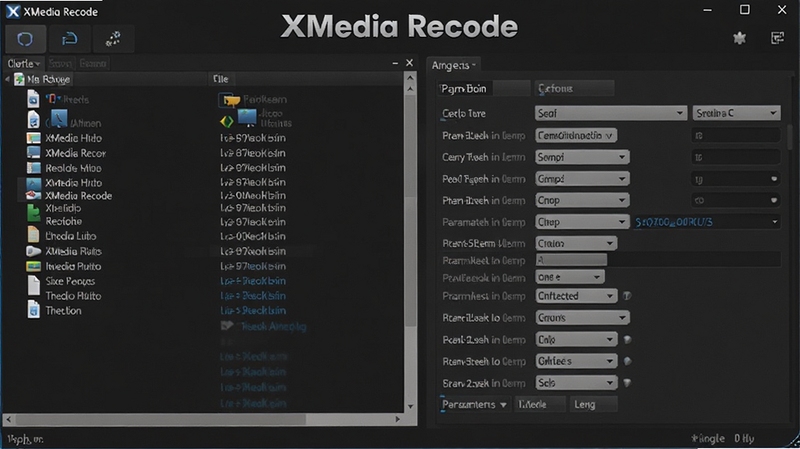
Task: Collapse the Ma Rdvoge tree node arrow
Action: click(7, 79)
